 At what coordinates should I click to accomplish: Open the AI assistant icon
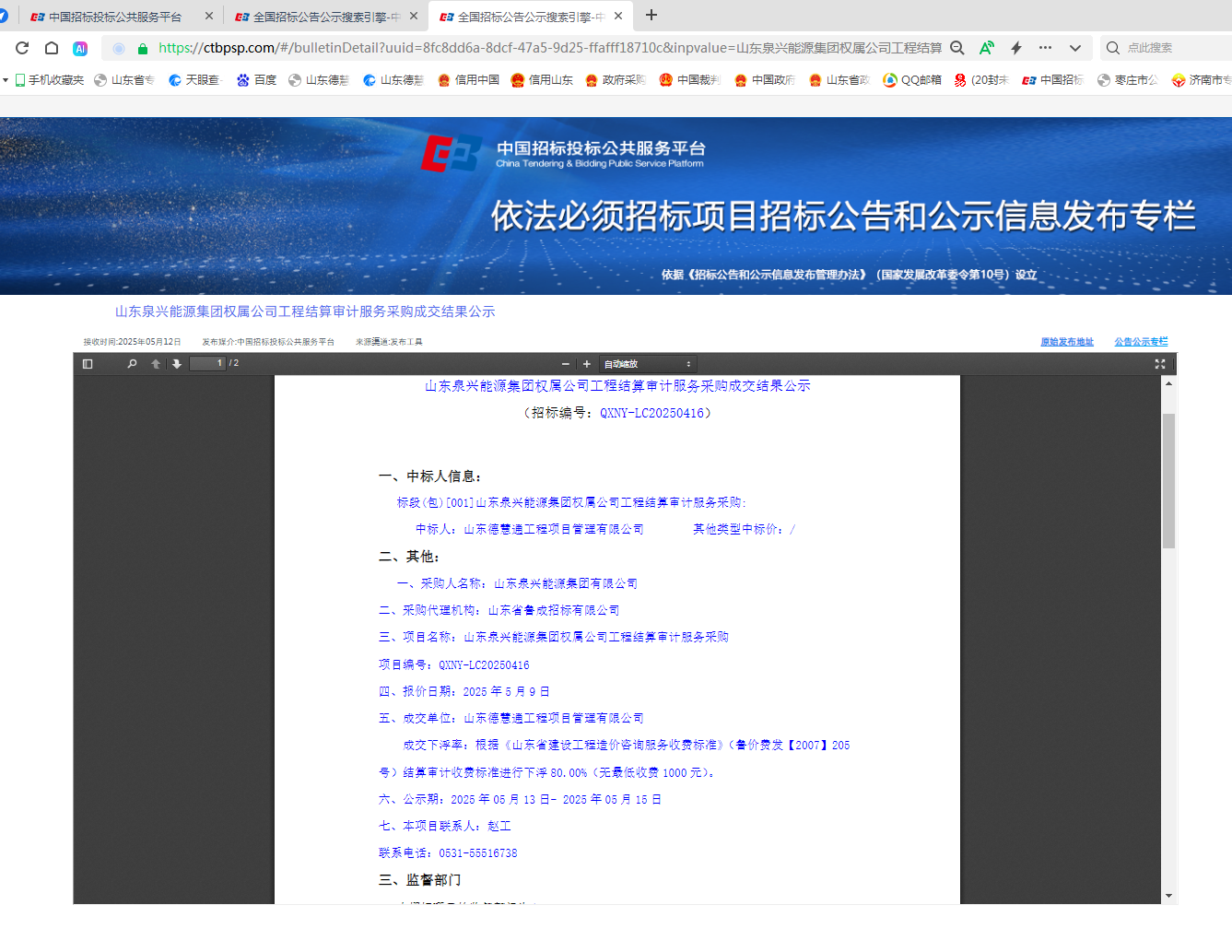click(80, 48)
